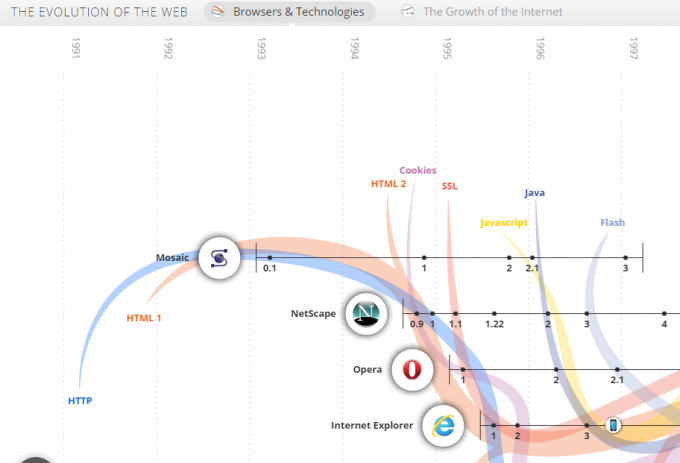Click the Internet Explorer name label
Screen dimensions: 680x463
click(x=372, y=425)
